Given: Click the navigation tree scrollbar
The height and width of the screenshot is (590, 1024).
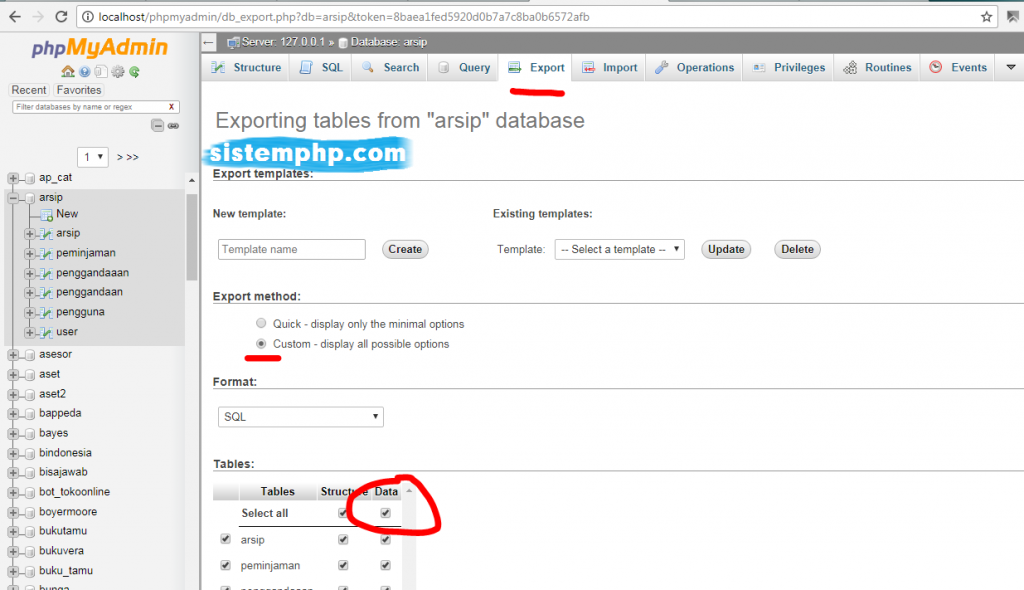Looking at the screenshot, I should 191,235.
